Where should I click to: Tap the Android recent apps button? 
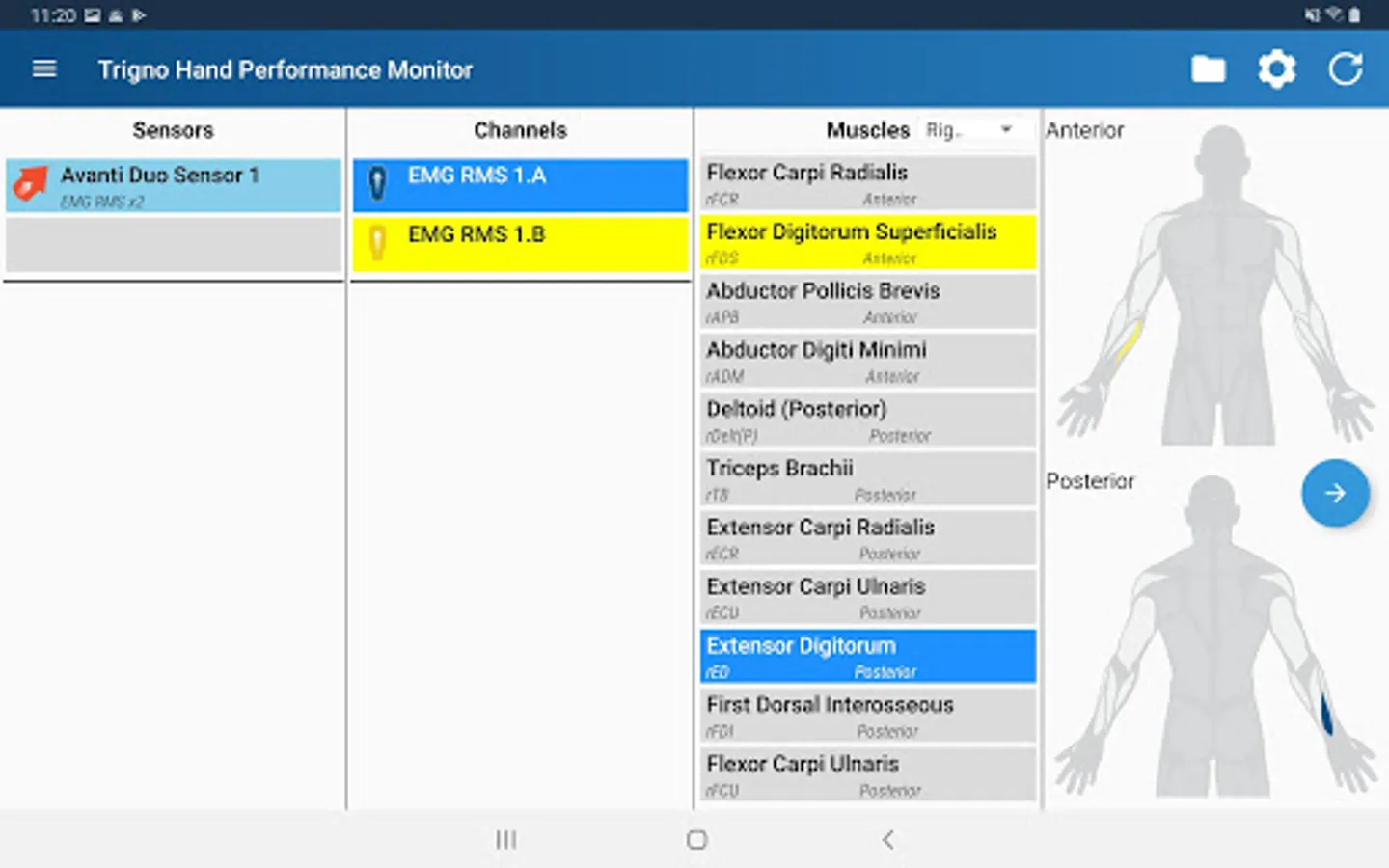click(x=505, y=840)
